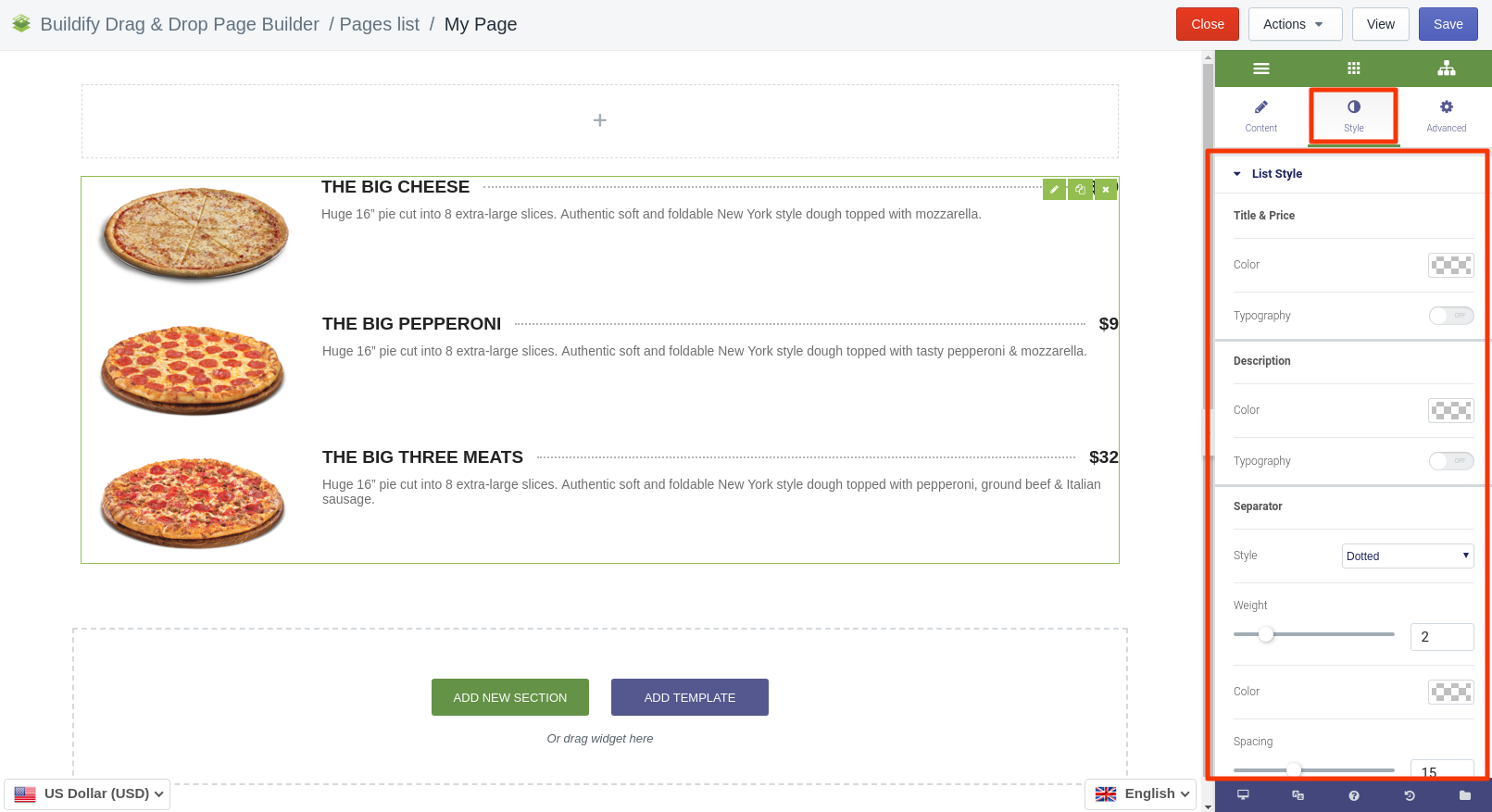The width and height of the screenshot is (1492, 812).
Task: Open the Title & Price color swatch
Action: [x=1450, y=266]
